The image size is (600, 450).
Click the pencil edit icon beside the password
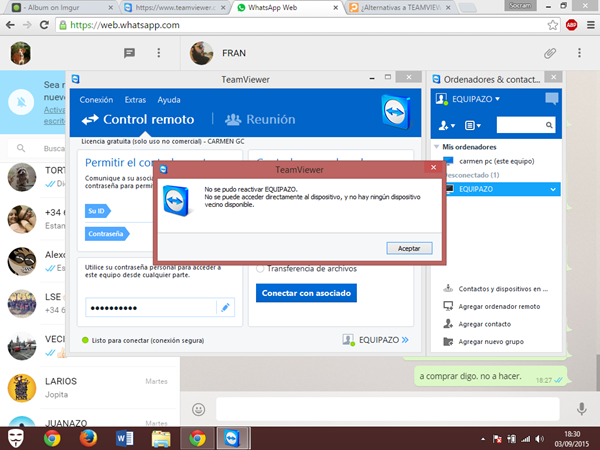[225, 307]
